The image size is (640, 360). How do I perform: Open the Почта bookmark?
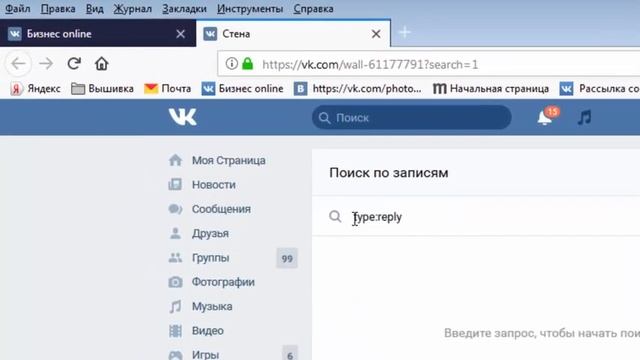pos(168,89)
